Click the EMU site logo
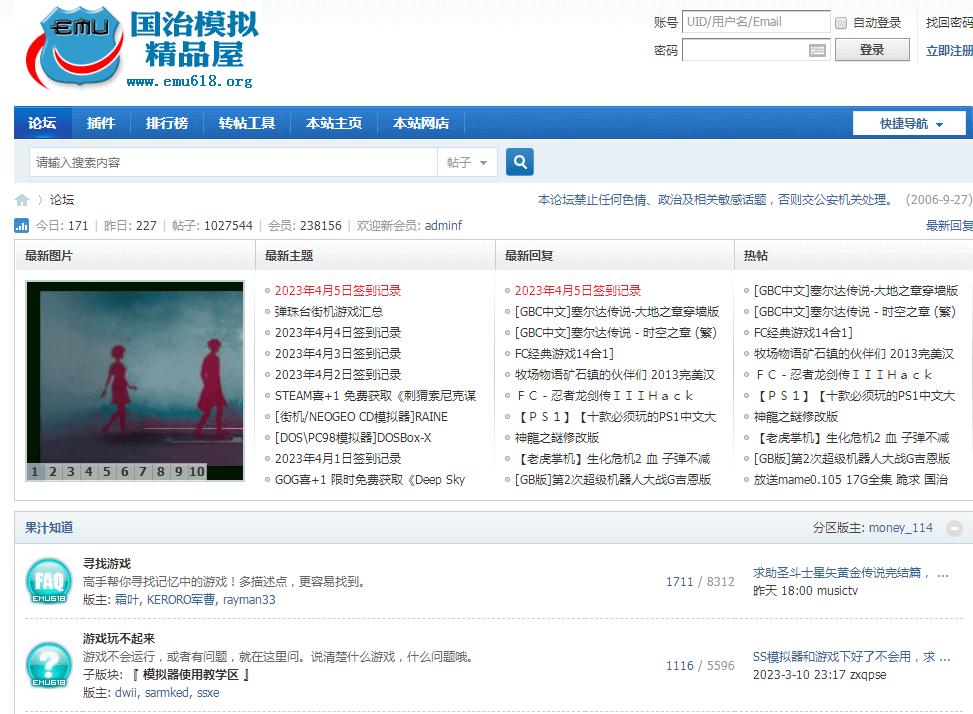 [142, 48]
